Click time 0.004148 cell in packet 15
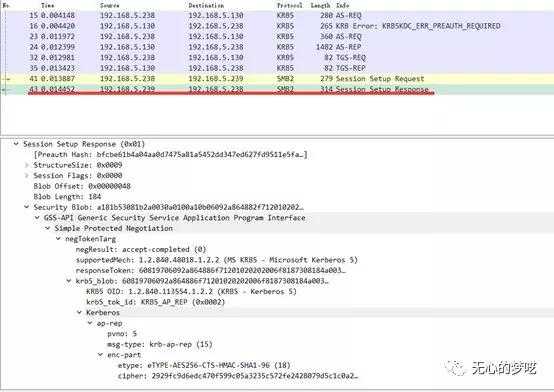 58,15
